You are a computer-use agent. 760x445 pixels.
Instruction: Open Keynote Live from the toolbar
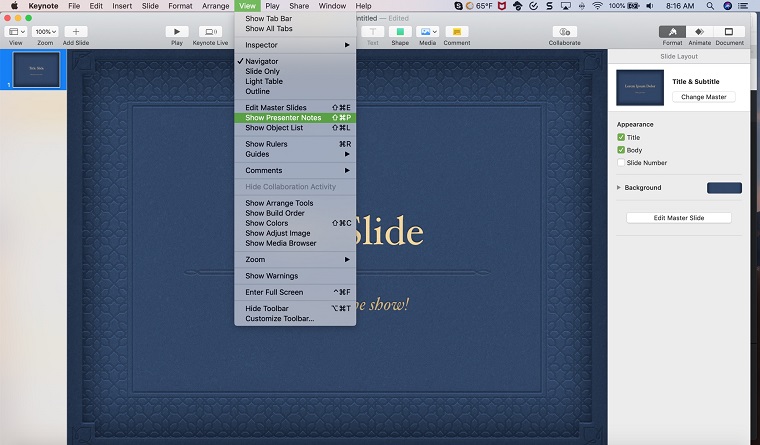tap(210, 32)
